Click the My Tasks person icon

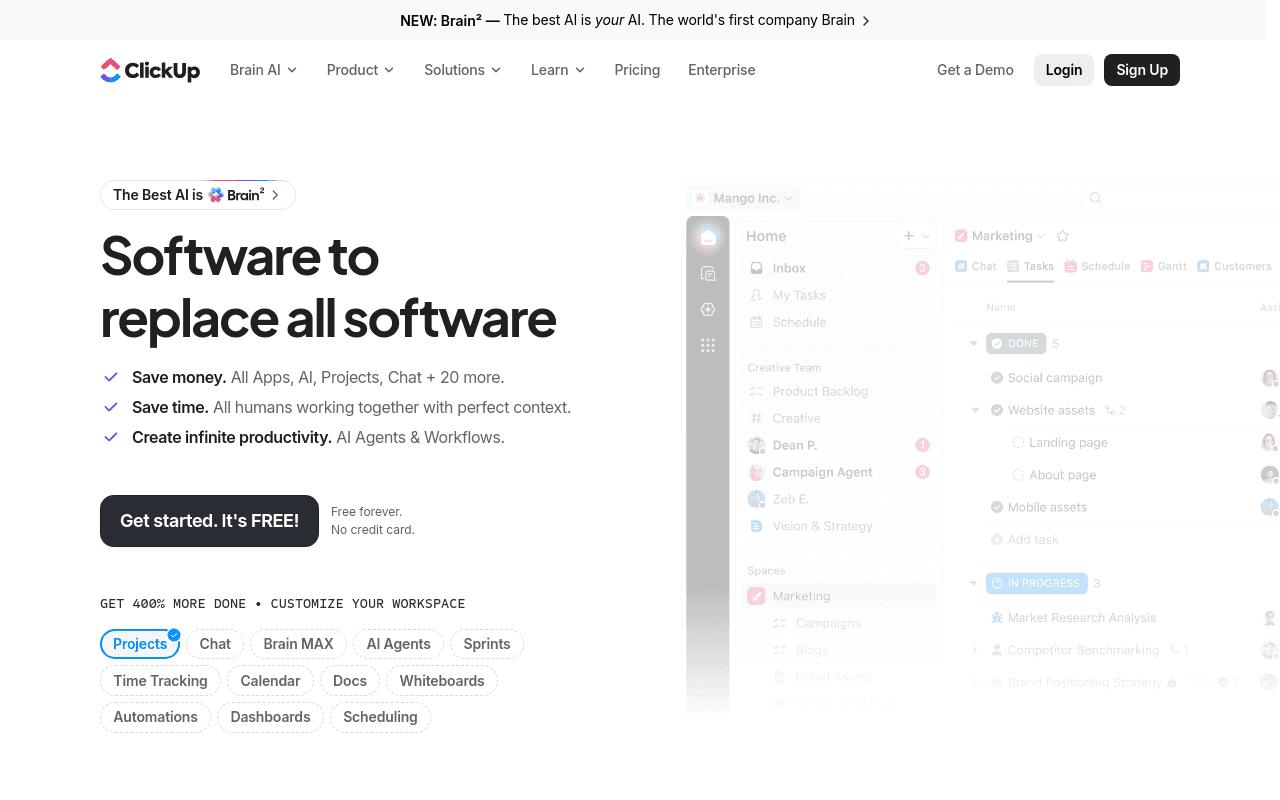click(x=756, y=295)
